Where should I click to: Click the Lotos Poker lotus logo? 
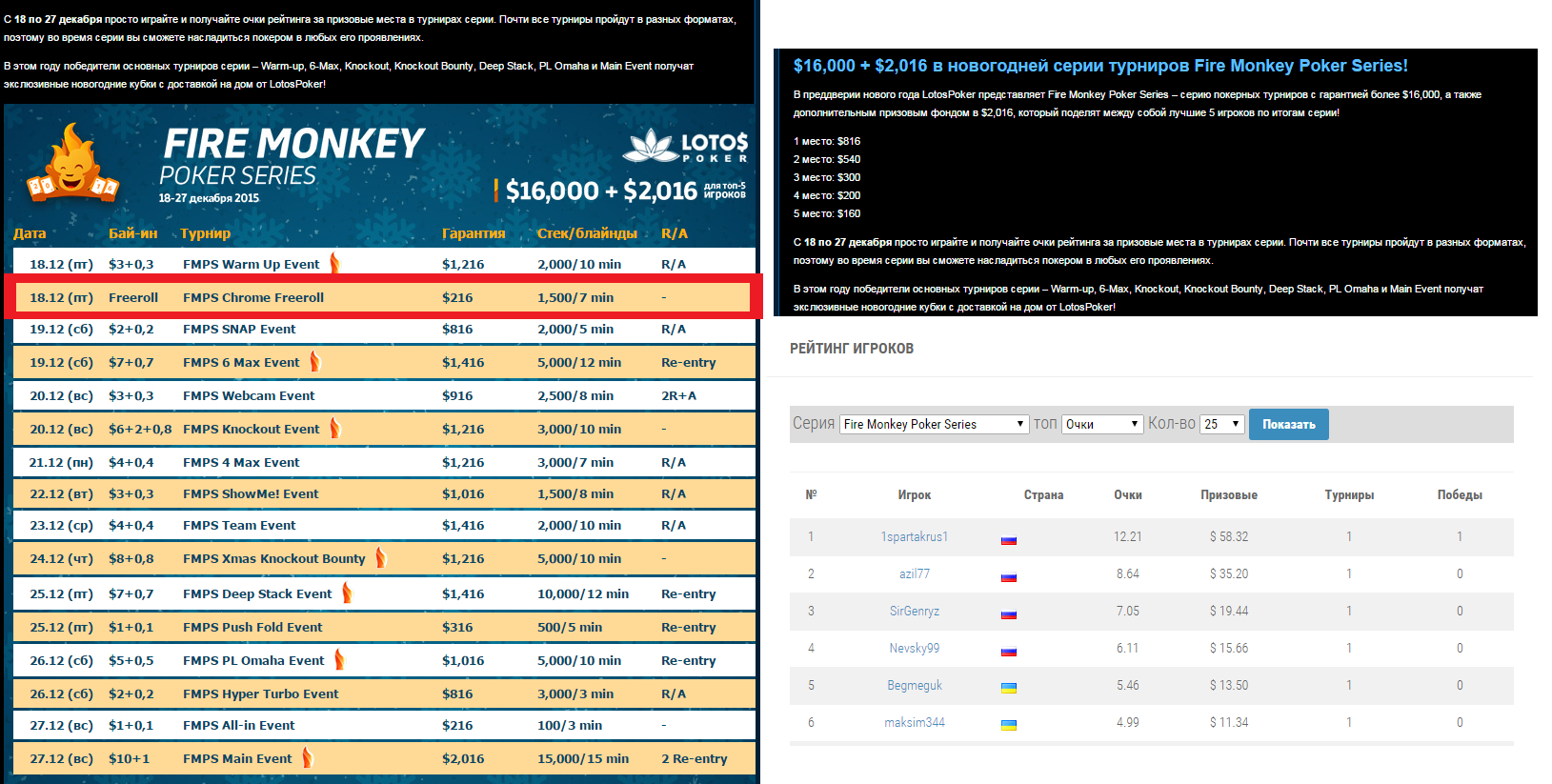click(x=685, y=147)
